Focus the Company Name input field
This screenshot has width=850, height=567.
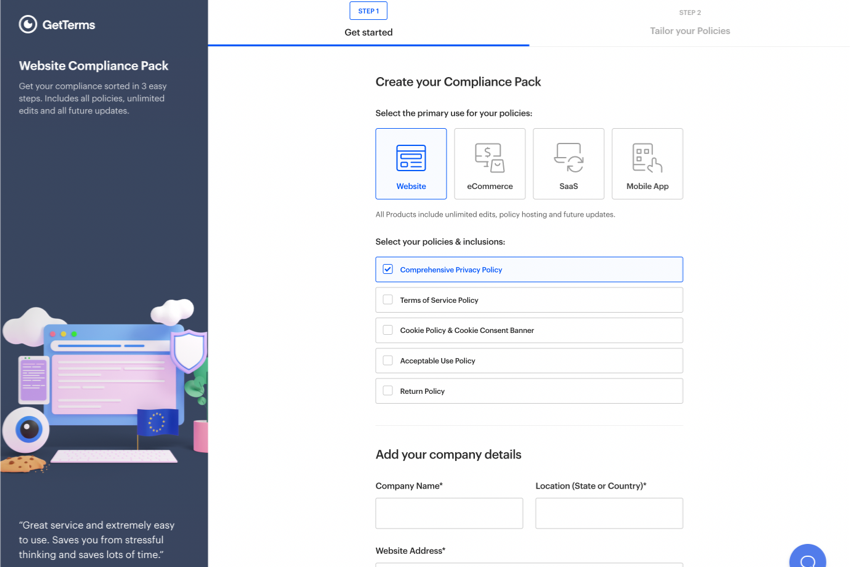pos(449,513)
